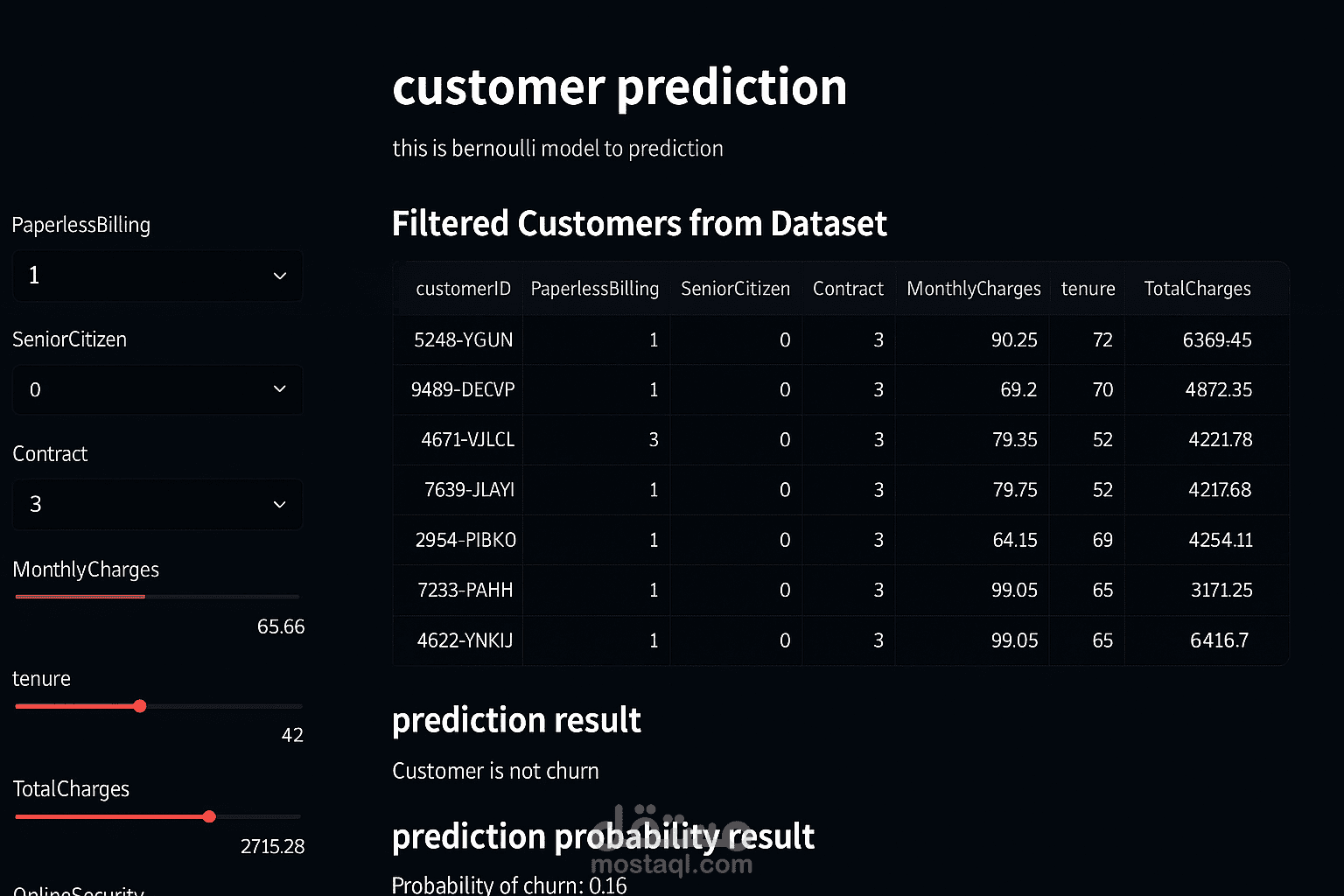This screenshot has height=896, width=1344.
Task: Click the tenure column header
Action: [1088, 289]
